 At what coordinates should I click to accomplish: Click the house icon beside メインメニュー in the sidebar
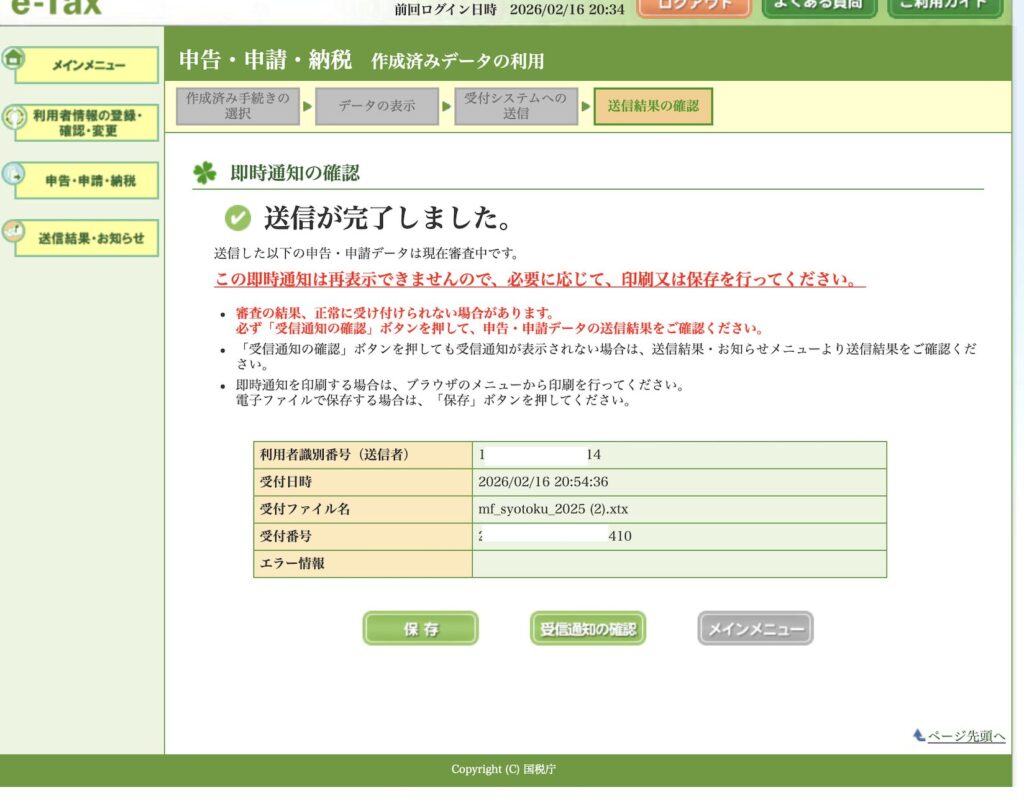point(14,58)
